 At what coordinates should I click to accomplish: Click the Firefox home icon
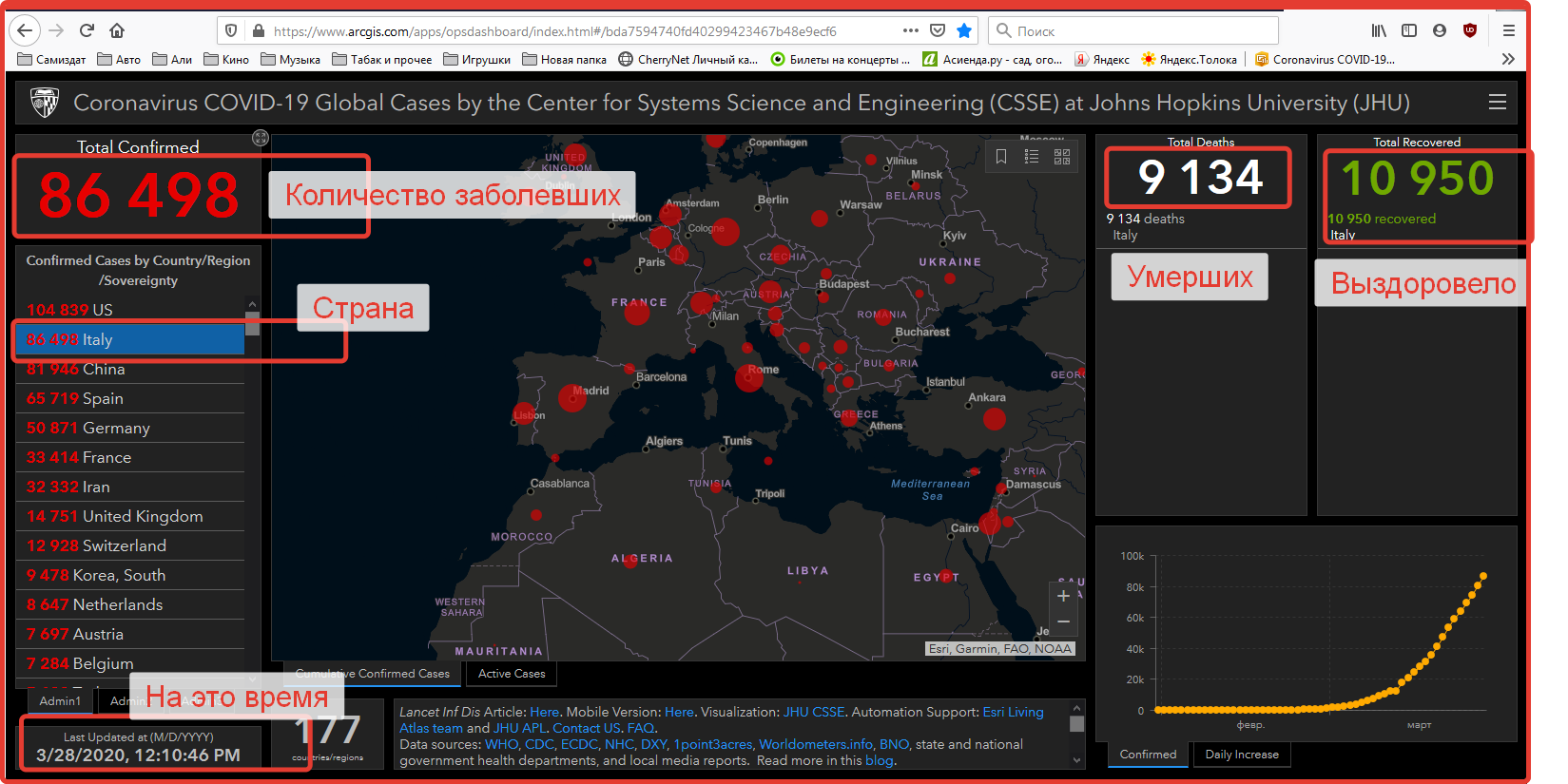click(117, 30)
